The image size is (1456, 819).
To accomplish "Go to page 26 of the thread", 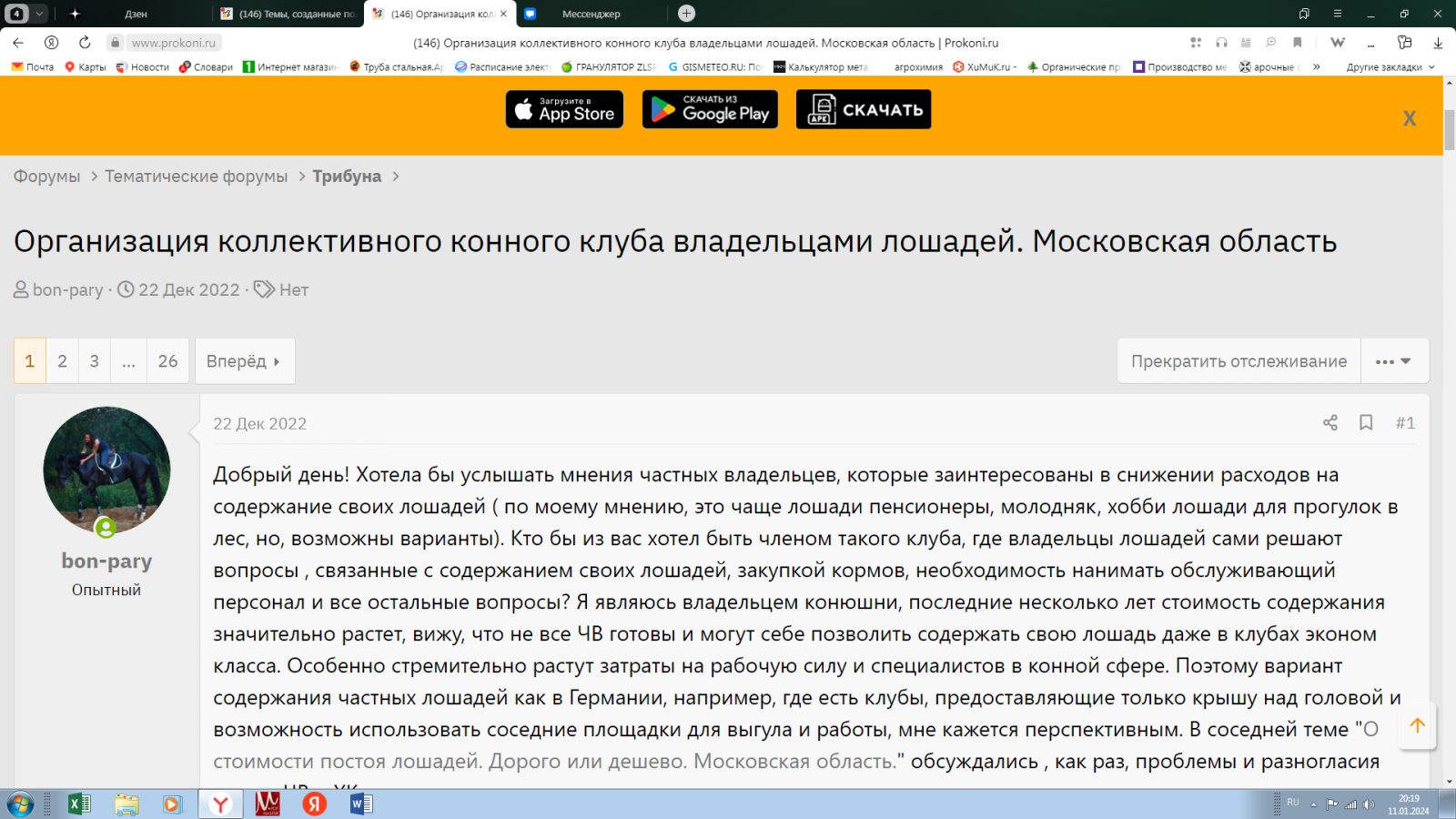I will click(x=167, y=361).
